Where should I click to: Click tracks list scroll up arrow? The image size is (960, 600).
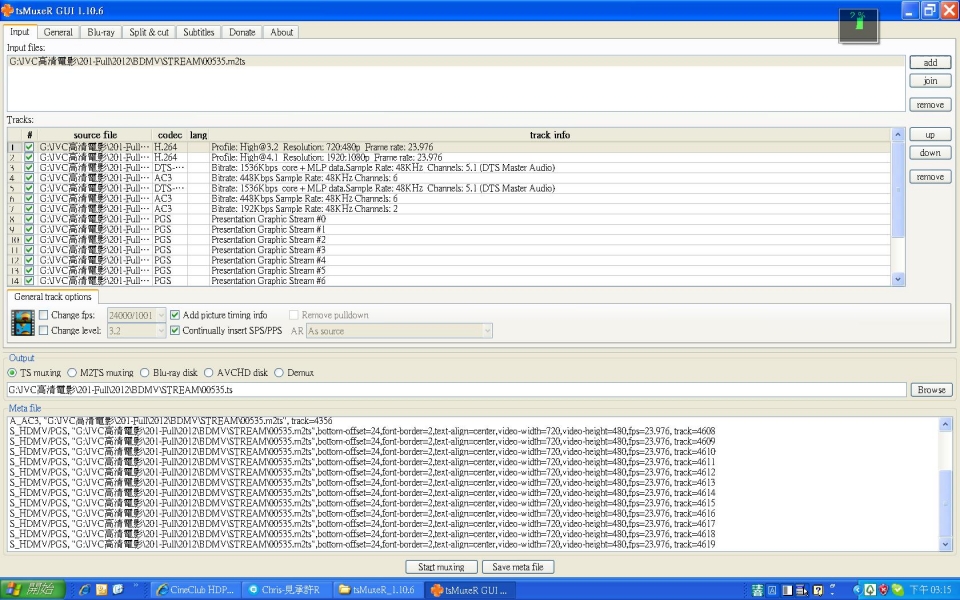point(898,135)
